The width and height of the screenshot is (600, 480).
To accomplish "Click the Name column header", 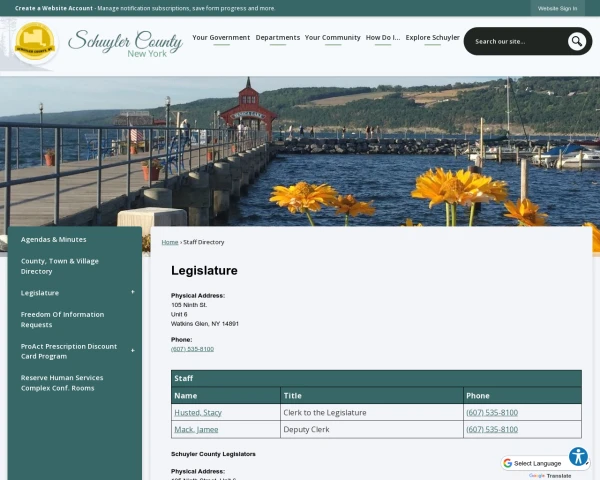I will pyautogui.click(x=226, y=395).
